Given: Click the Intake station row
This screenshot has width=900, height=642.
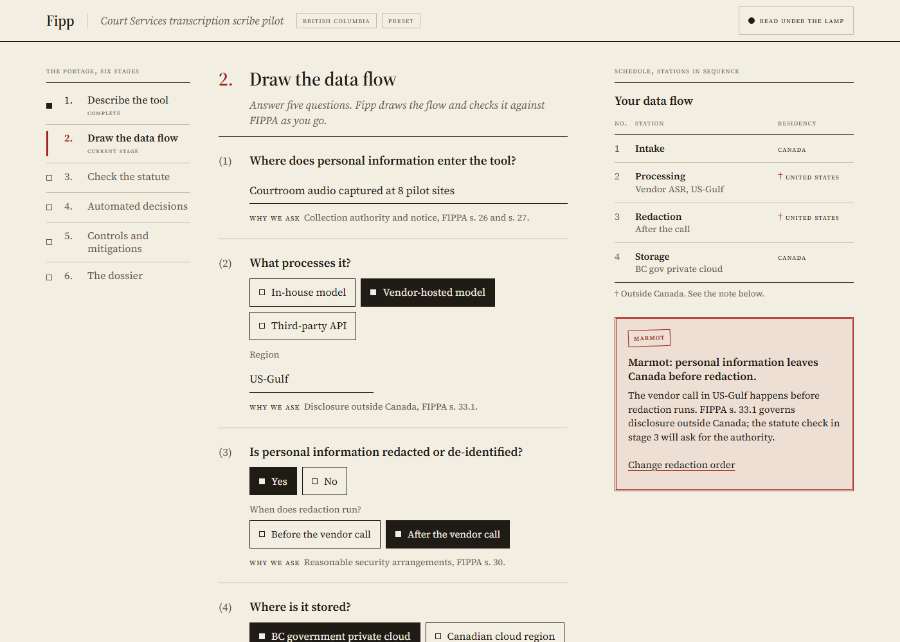Looking at the screenshot, I should click(x=734, y=149).
